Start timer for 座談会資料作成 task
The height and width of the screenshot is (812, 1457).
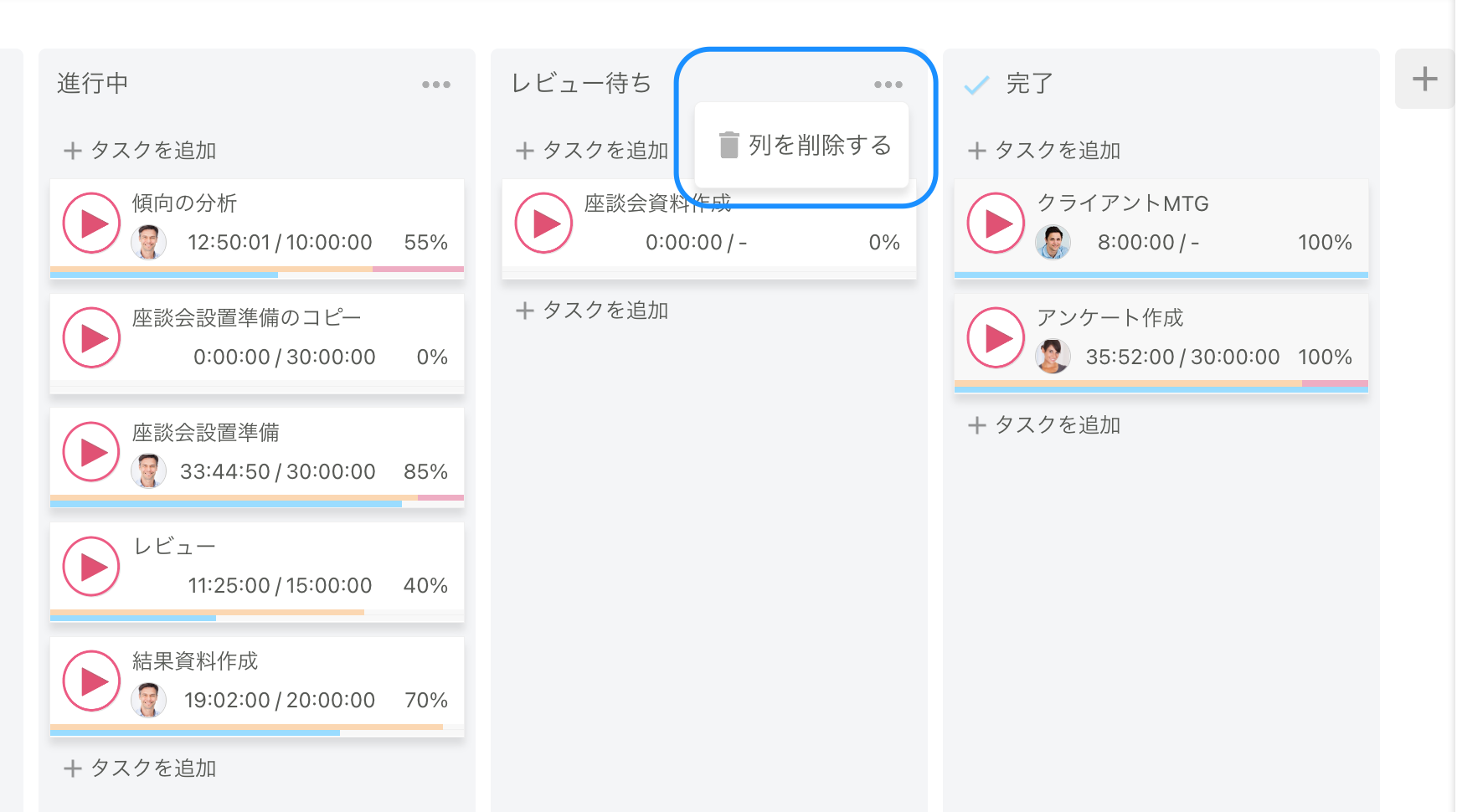(x=543, y=223)
